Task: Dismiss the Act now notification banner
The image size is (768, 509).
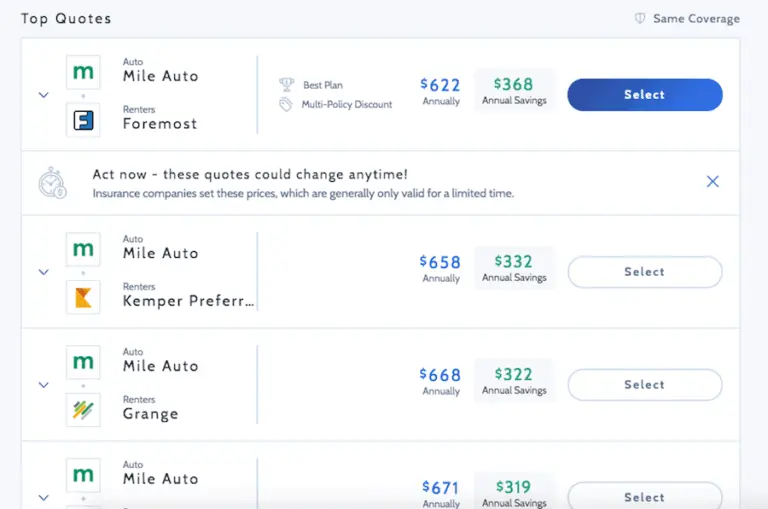Action: [713, 182]
